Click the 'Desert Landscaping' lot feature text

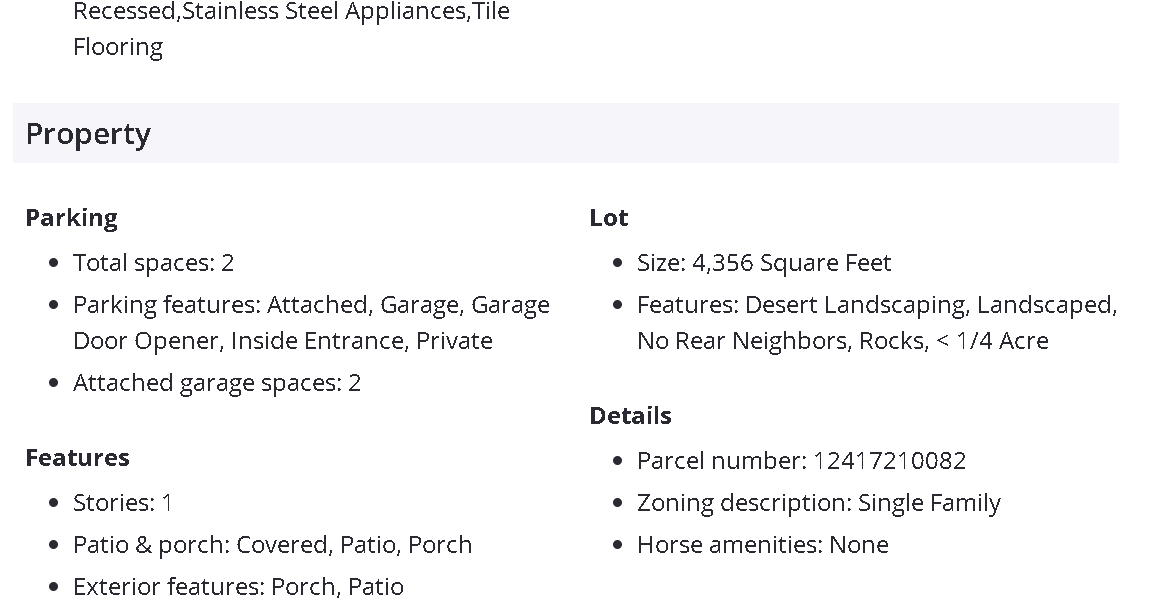pyautogui.click(x=856, y=305)
